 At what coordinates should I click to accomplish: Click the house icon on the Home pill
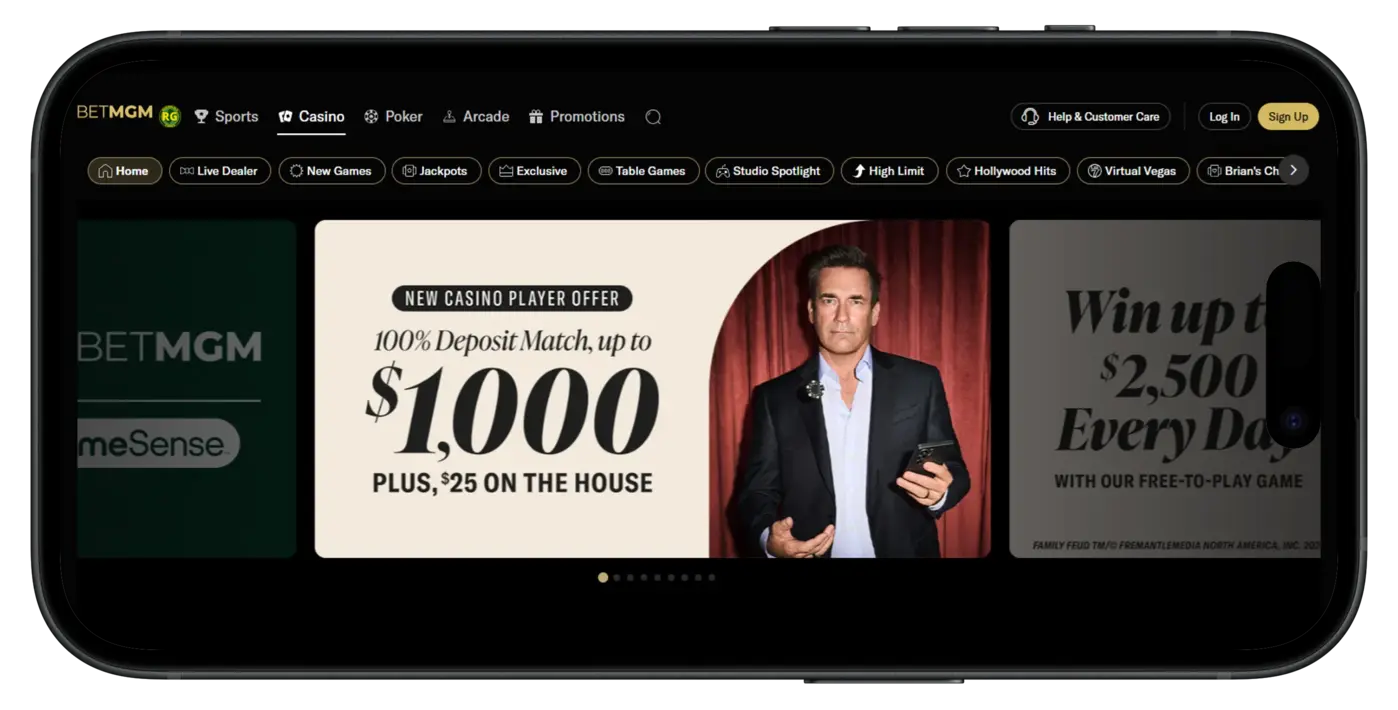tap(107, 170)
